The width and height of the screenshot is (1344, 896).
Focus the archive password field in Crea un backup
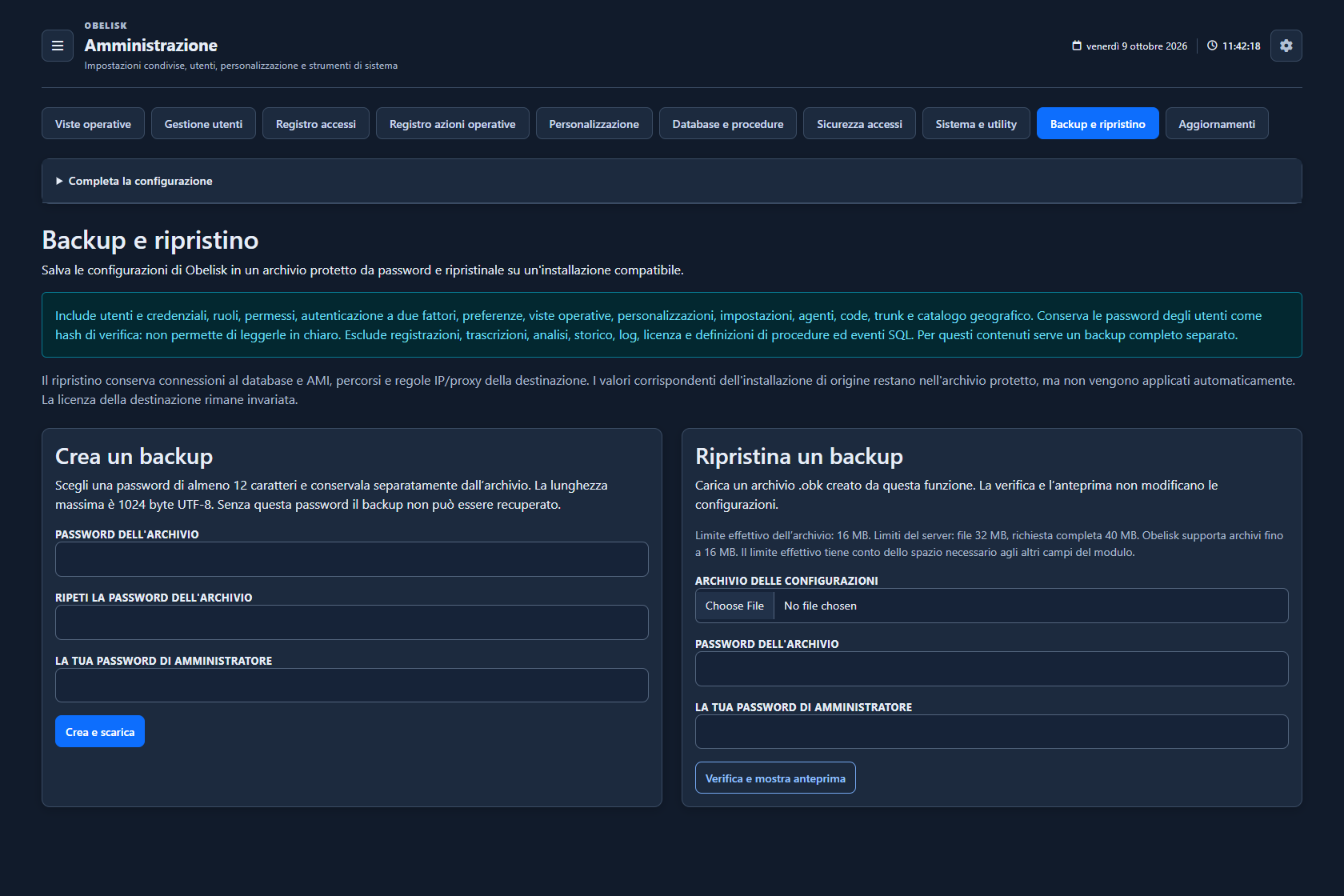(x=352, y=559)
